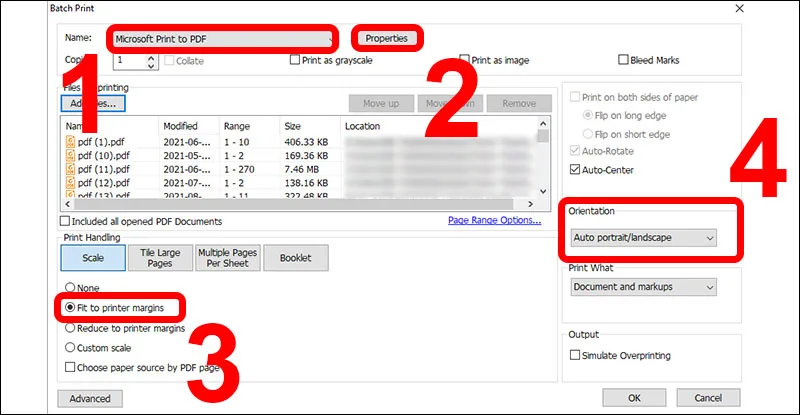
Task: Open the Print What dropdown
Action: (x=643, y=287)
